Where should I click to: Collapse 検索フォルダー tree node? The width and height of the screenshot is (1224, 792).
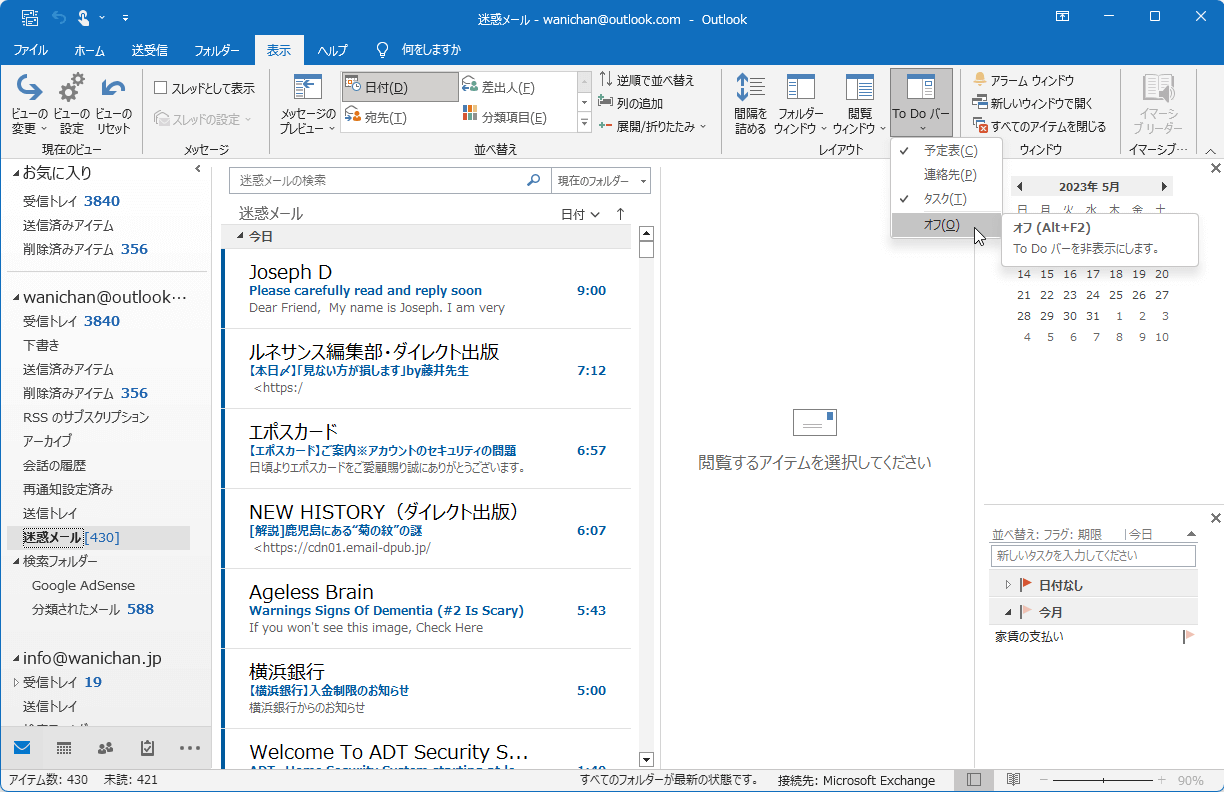pos(15,562)
